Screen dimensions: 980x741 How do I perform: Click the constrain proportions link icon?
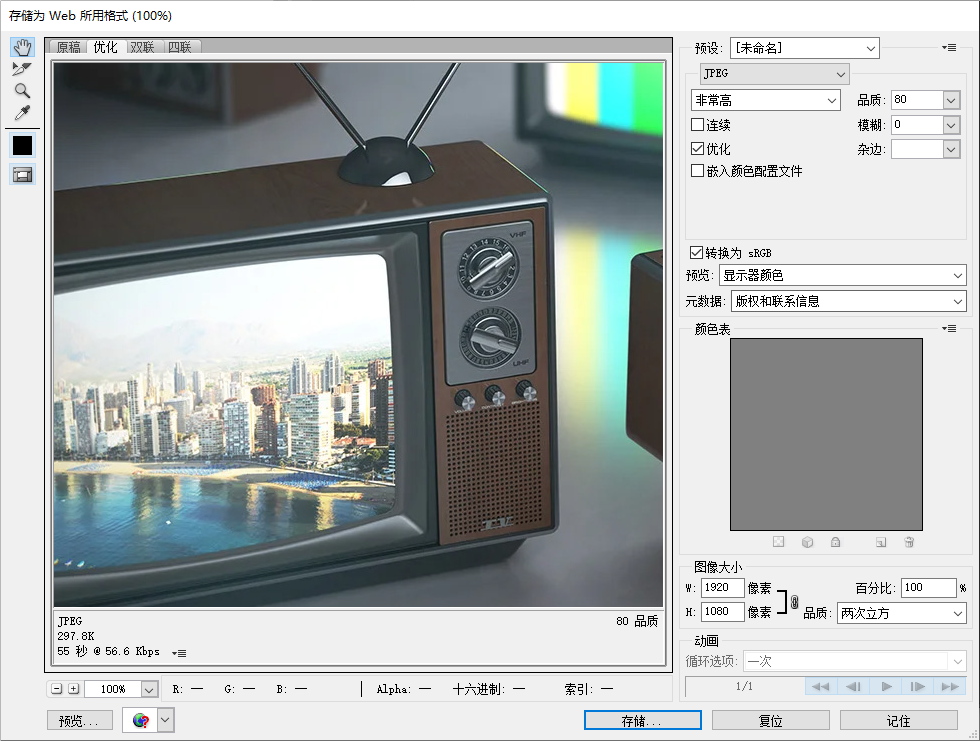click(794, 602)
